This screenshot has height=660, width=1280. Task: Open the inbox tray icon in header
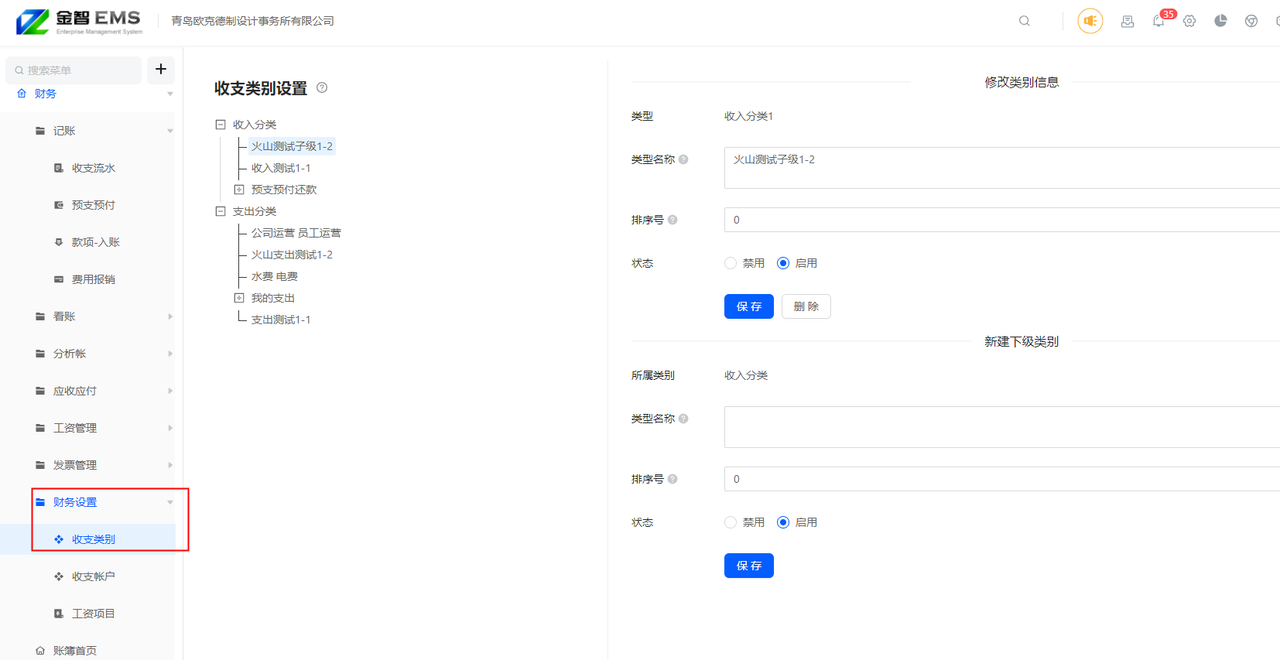[1127, 21]
